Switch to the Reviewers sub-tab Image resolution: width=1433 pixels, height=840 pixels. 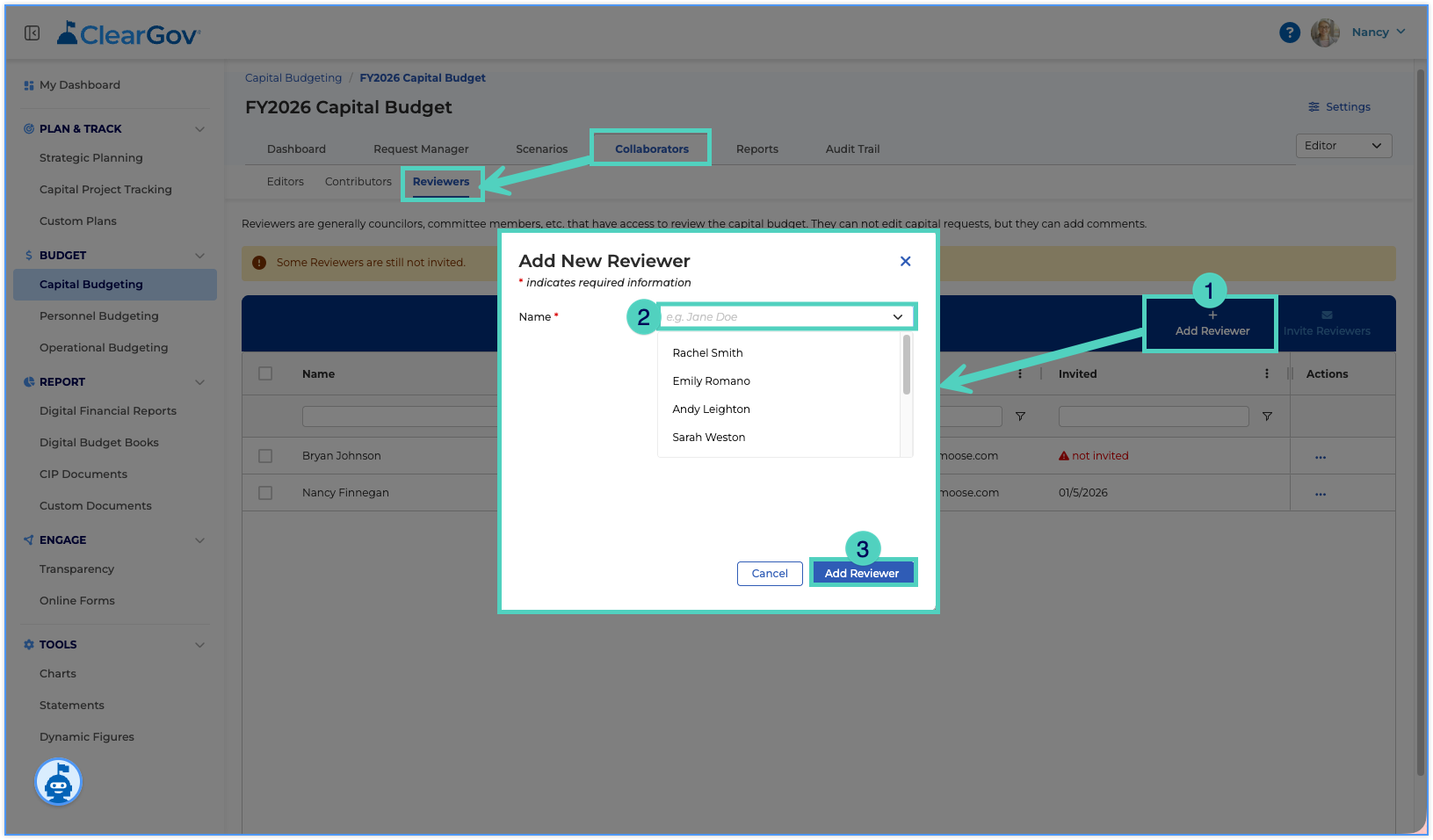(x=441, y=182)
